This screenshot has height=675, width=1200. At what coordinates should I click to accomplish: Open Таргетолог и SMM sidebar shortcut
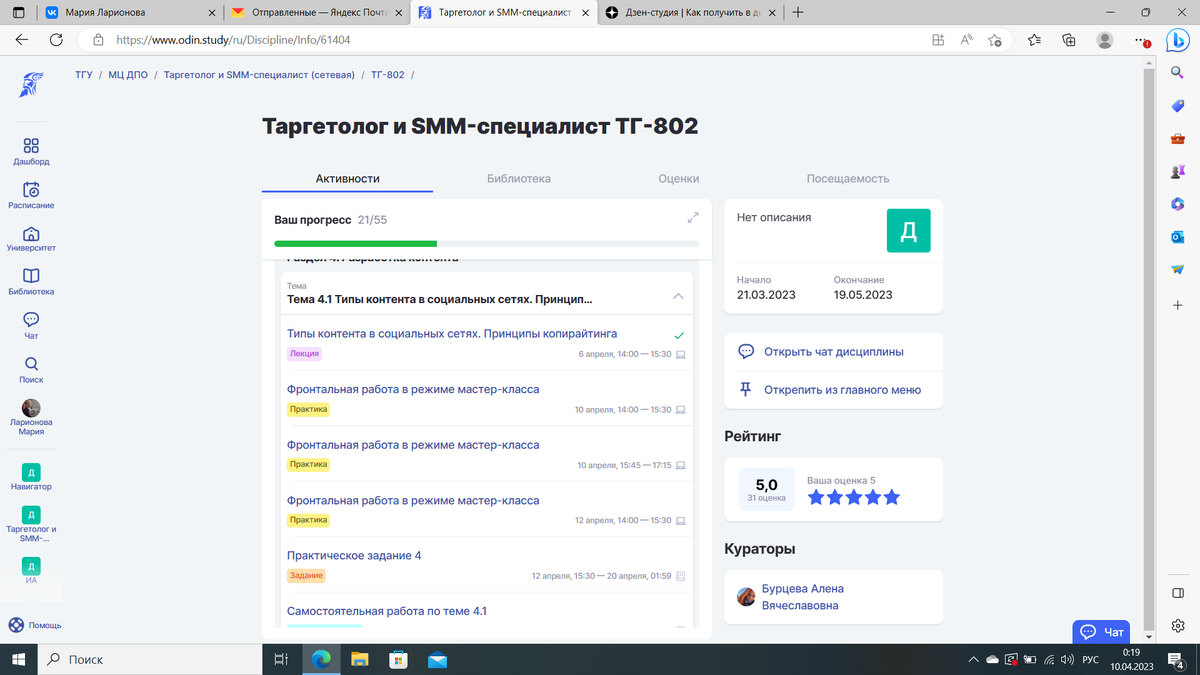[x=31, y=515]
